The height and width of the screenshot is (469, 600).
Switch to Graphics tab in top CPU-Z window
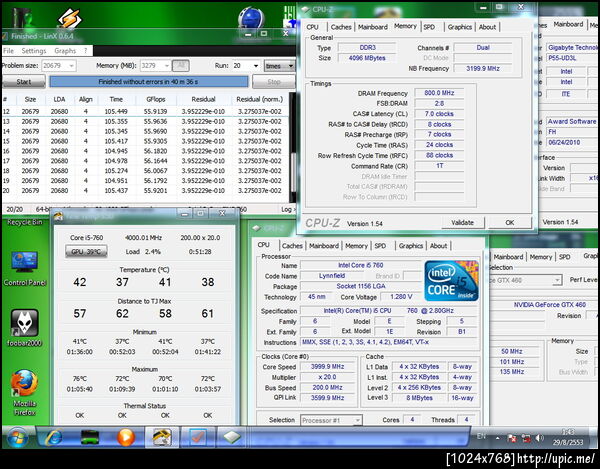pos(460,27)
